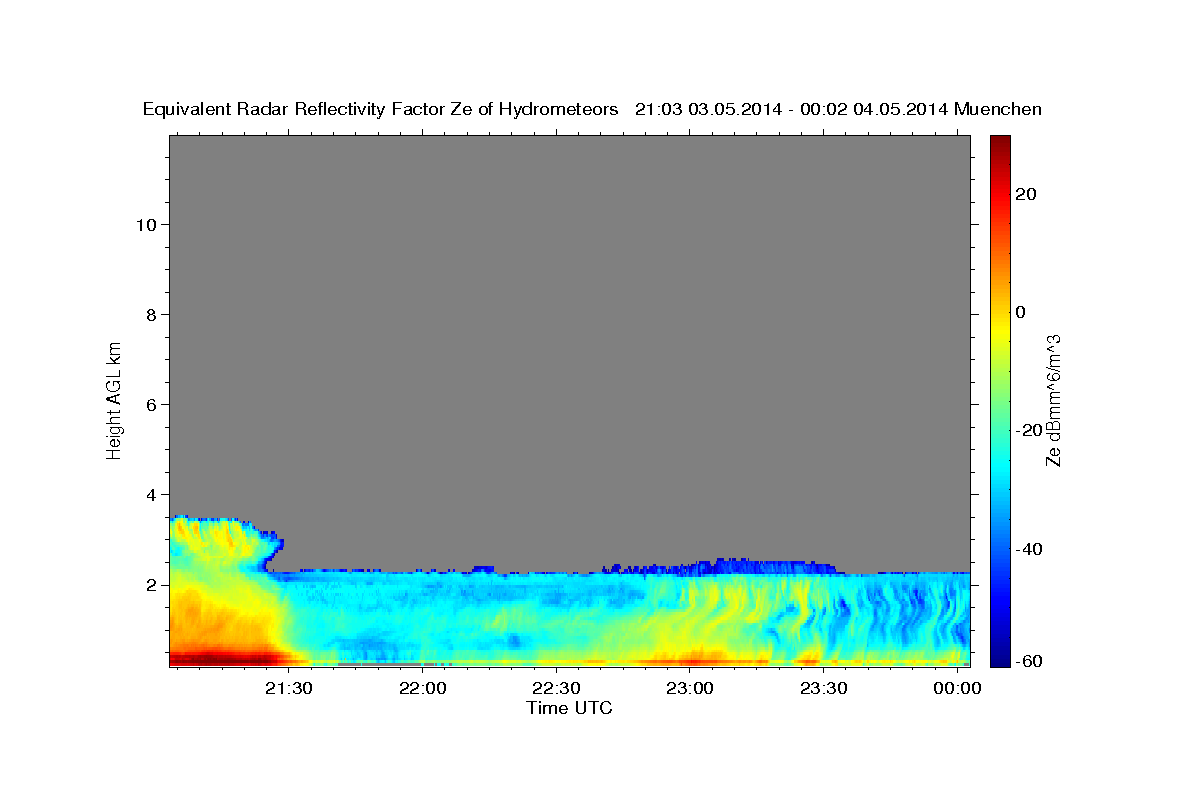Viewport: 1200px width, 800px height.
Task: Click the 'Time UTC' axis label
Action: click(x=569, y=708)
